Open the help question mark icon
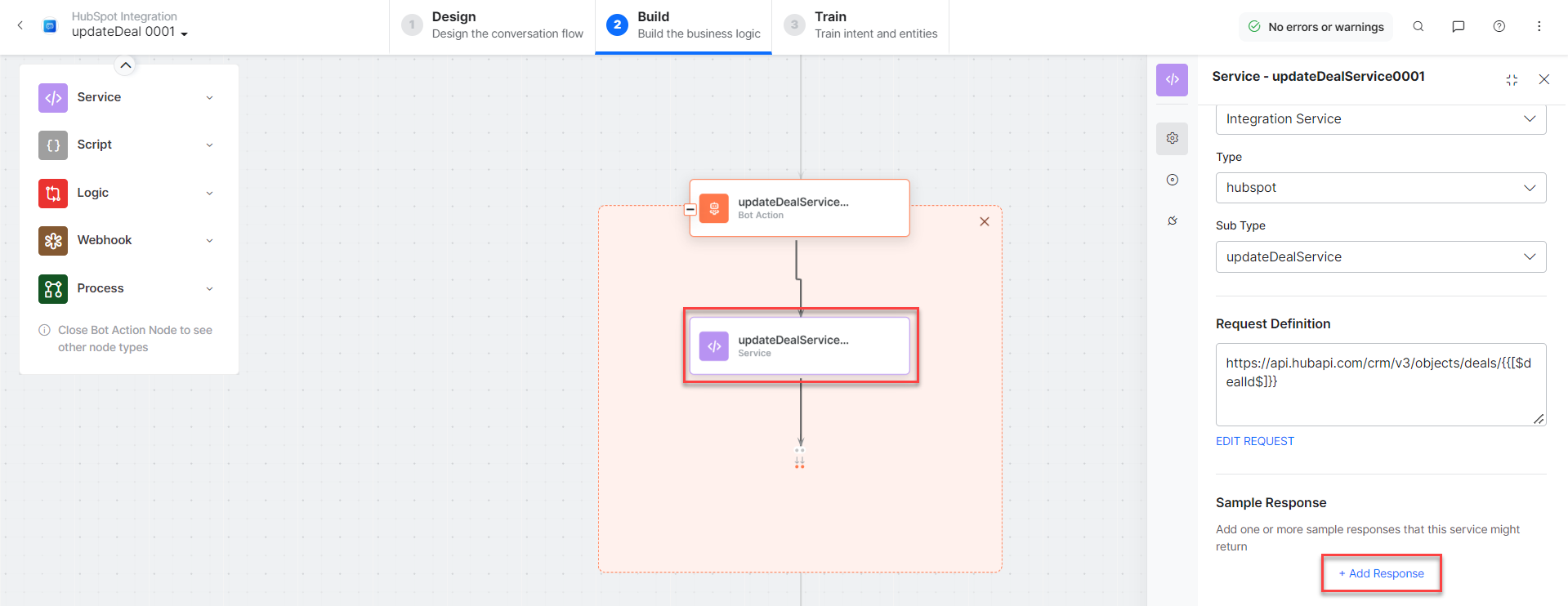This screenshot has height=606, width=1568. coord(1499,26)
